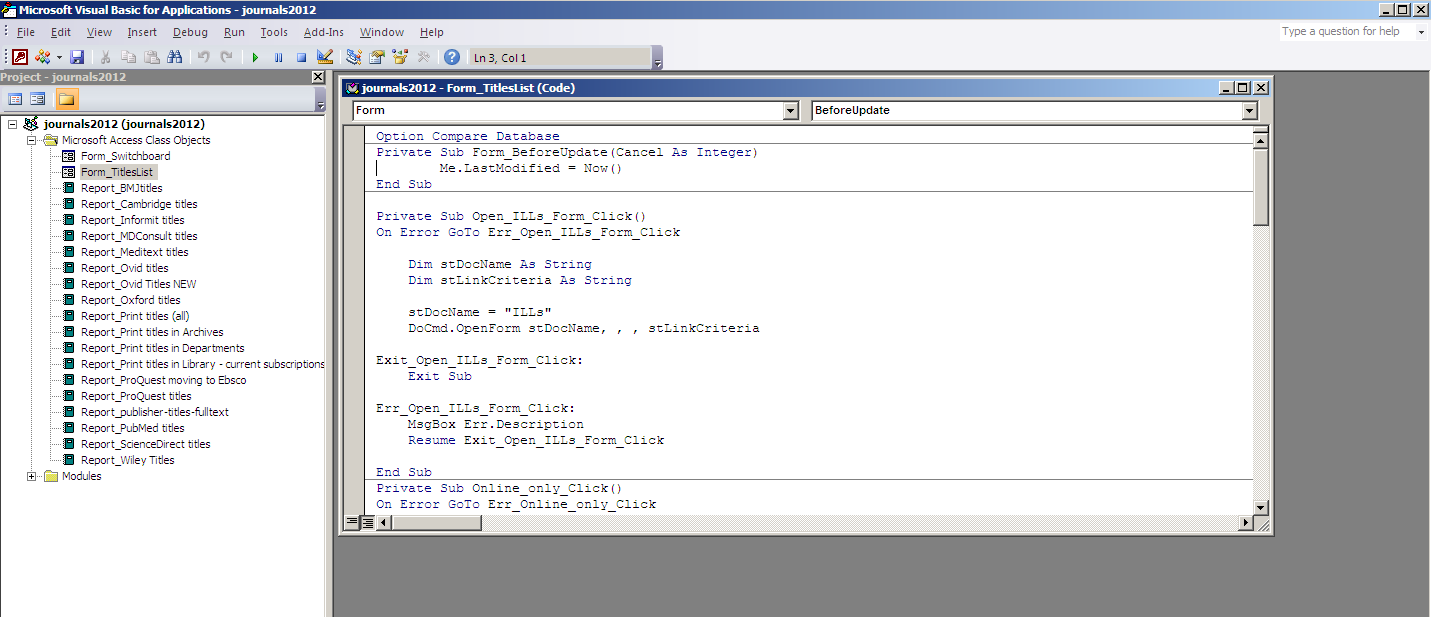This screenshot has height=617, width=1431.
Task: Open the Insert menu
Action: 141,32
